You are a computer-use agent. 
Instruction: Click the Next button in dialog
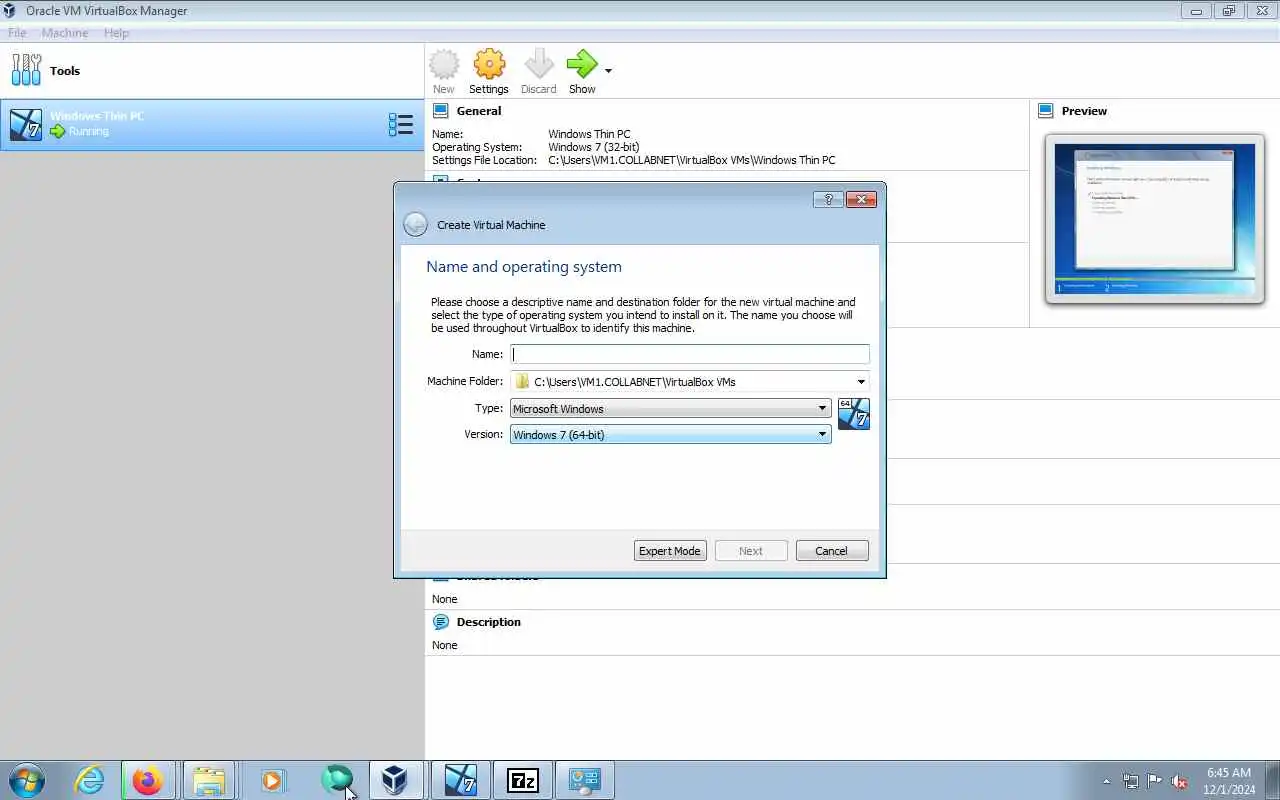click(751, 551)
